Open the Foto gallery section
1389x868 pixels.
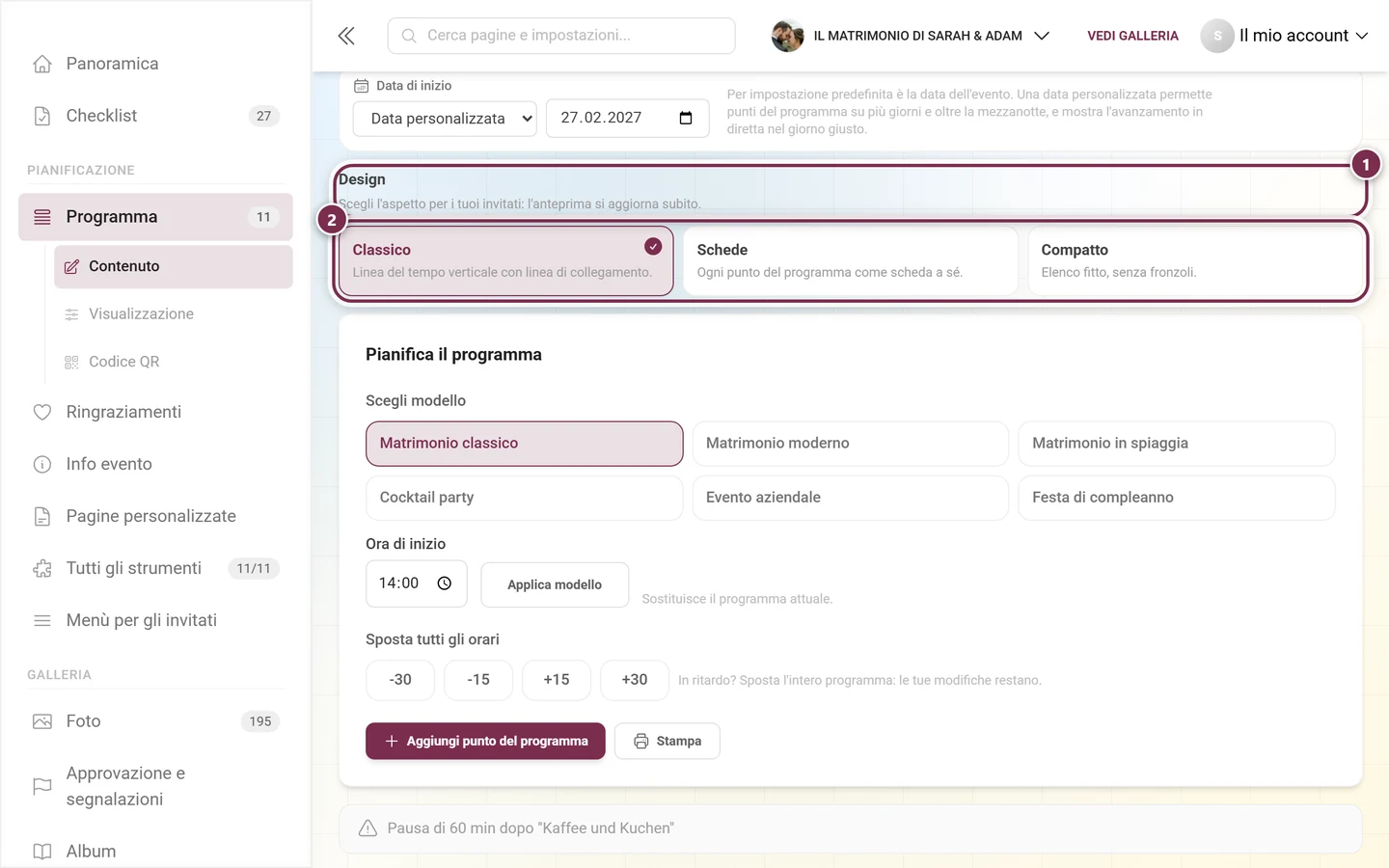pyautogui.click(x=155, y=721)
